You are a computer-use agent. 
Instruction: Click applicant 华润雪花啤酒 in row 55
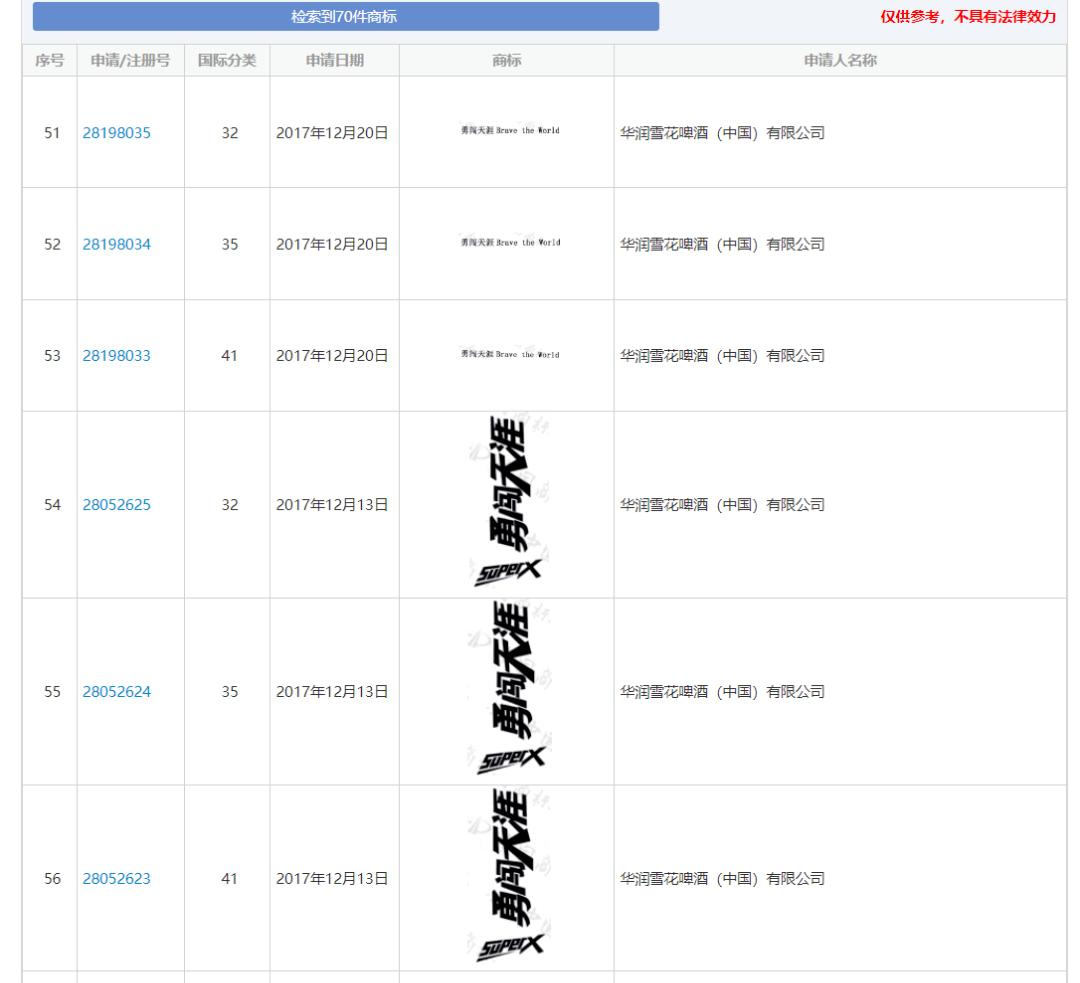[x=723, y=692]
